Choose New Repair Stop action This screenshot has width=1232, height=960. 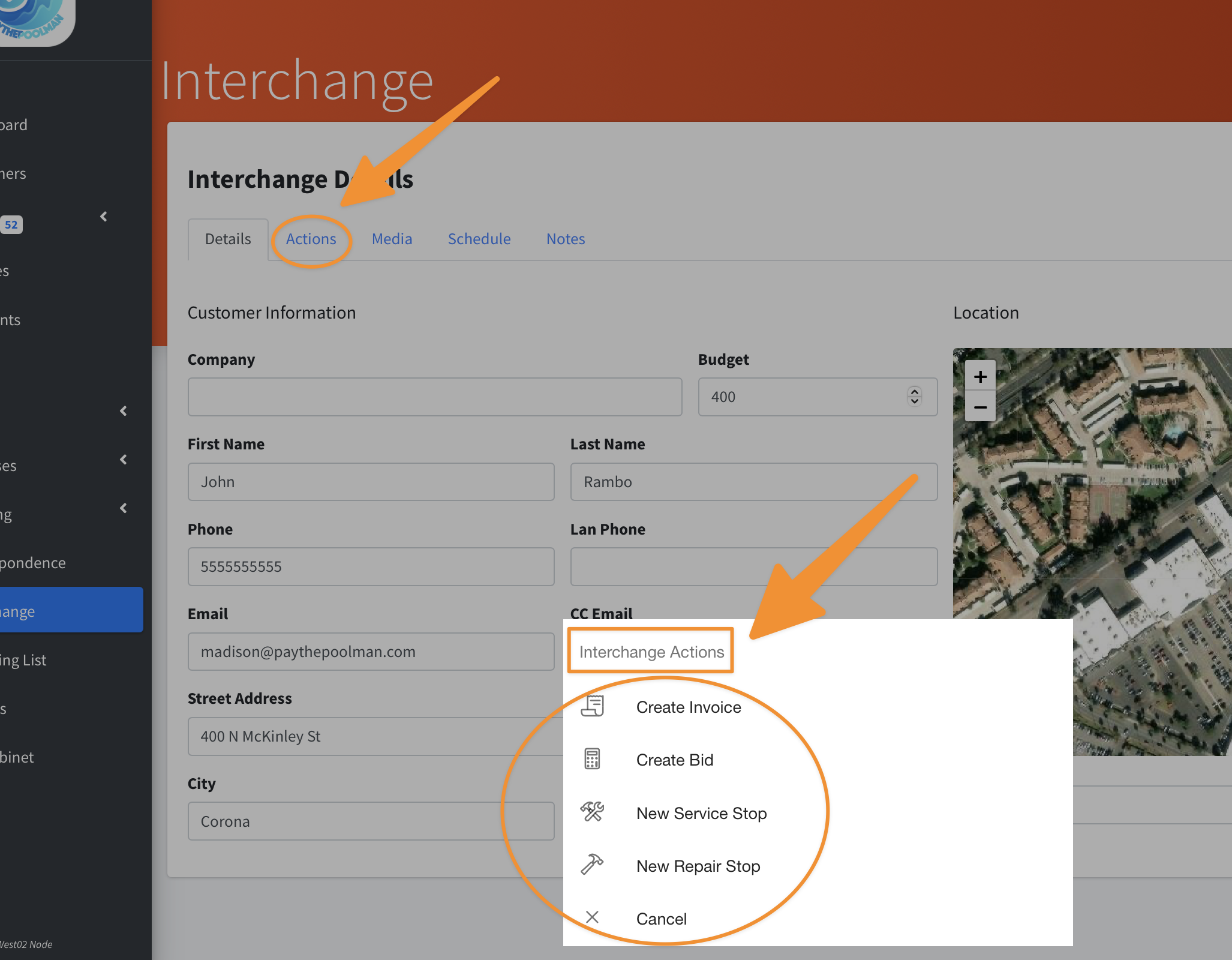coord(698,866)
